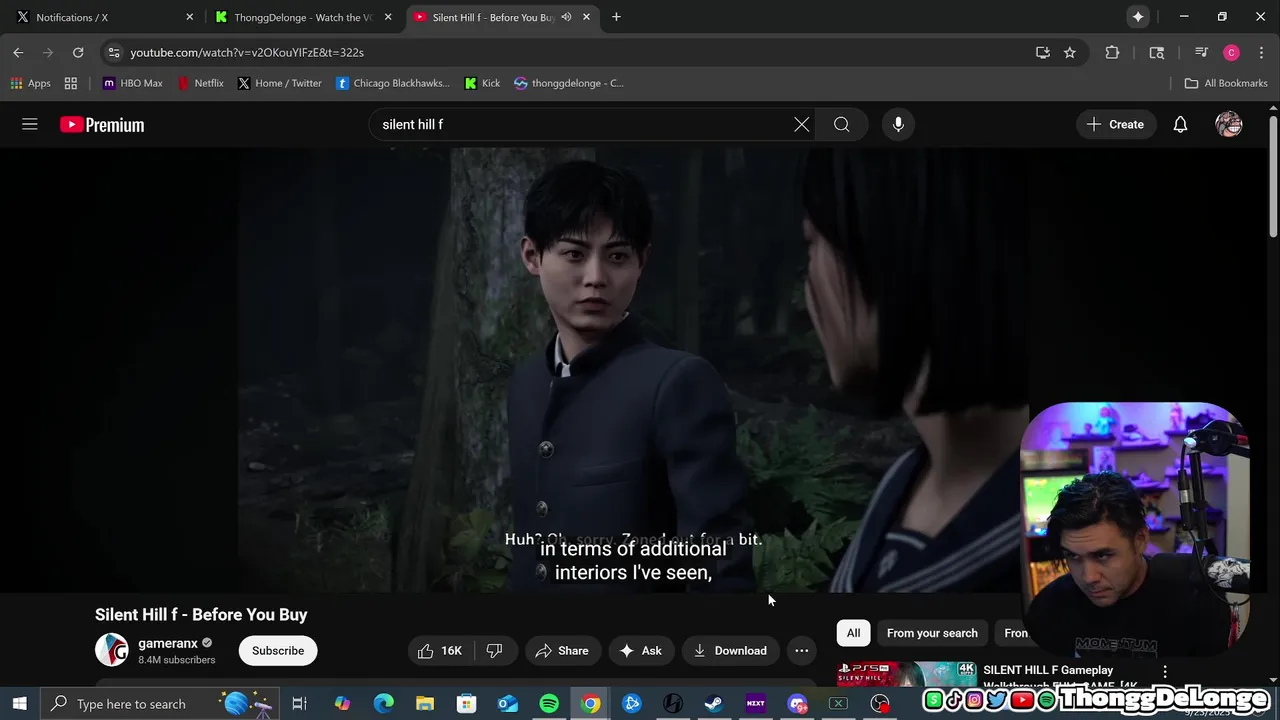Close the ThonggDelonge Kick tab
This screenshot has height=720, width=1280.
(x=388, y=17)
